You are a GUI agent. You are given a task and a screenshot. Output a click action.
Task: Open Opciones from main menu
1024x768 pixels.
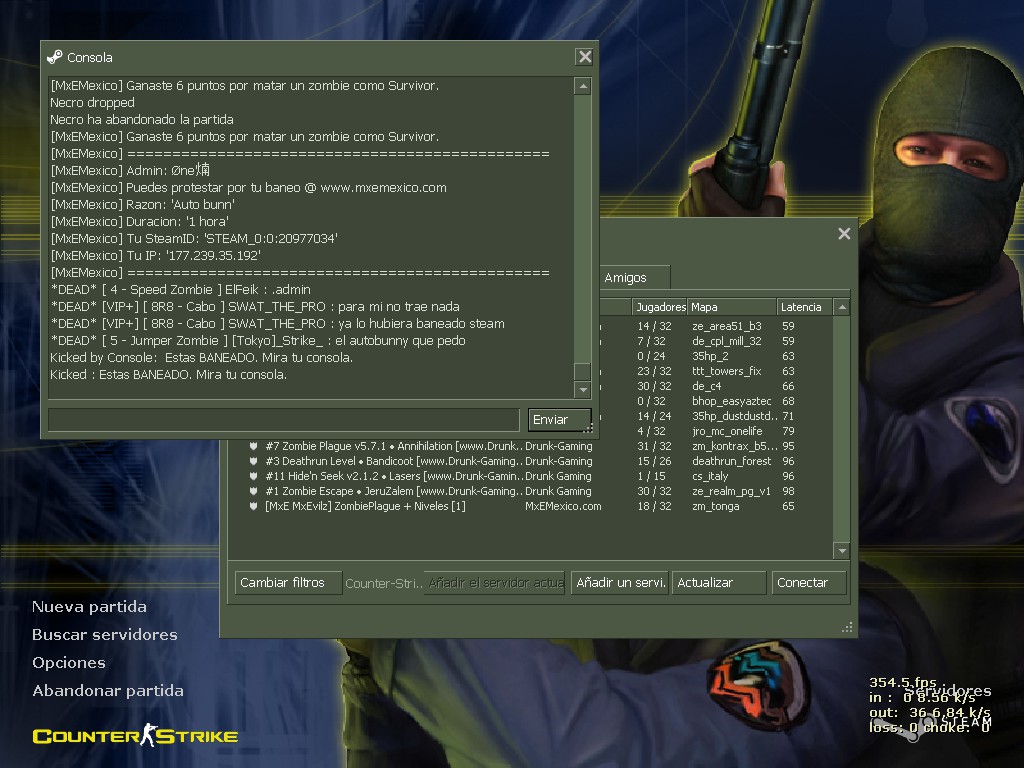tap(69, 663)
